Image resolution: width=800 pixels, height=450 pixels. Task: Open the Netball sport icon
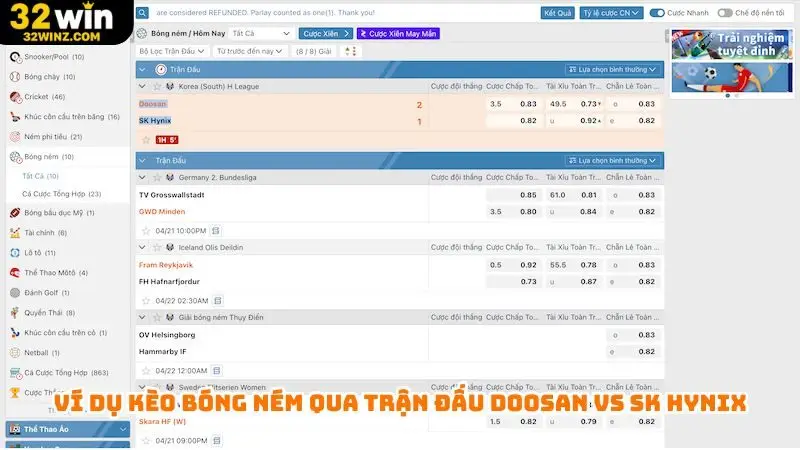pyautogui.click(x=15, y=353)
